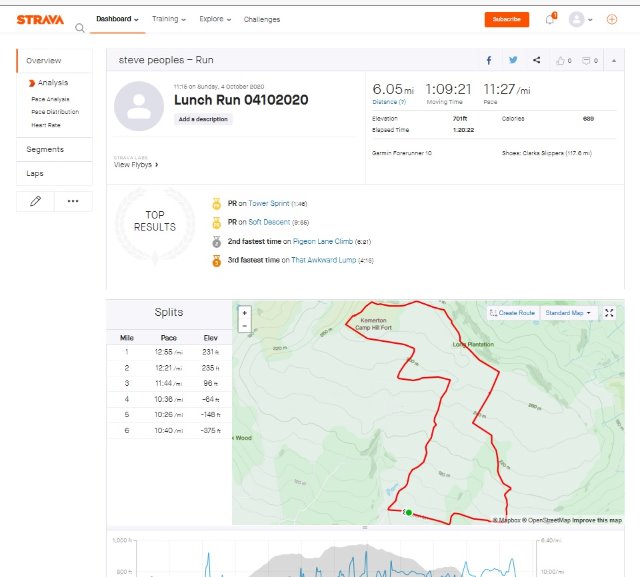Open the profile avatar dropdown
Viewport: 640px width, 577px height.
pos(580,19)
